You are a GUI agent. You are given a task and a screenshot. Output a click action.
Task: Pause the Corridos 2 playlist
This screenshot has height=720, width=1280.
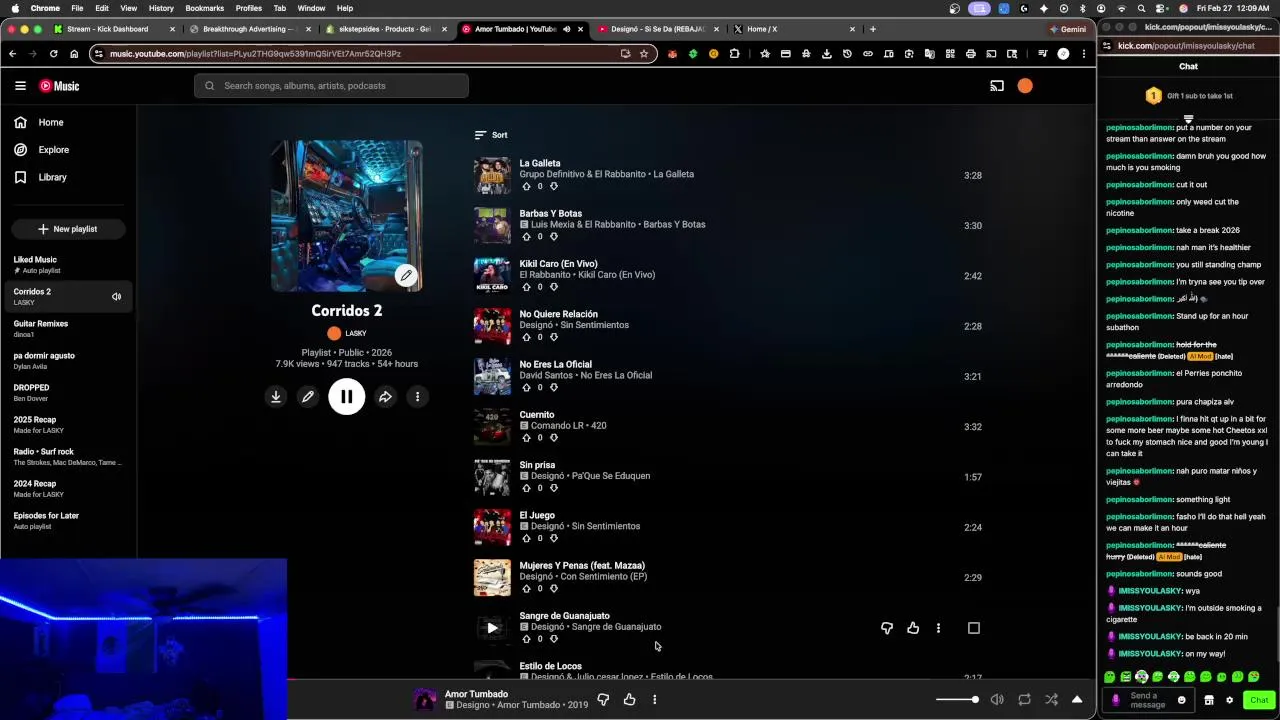pos(347,397)
